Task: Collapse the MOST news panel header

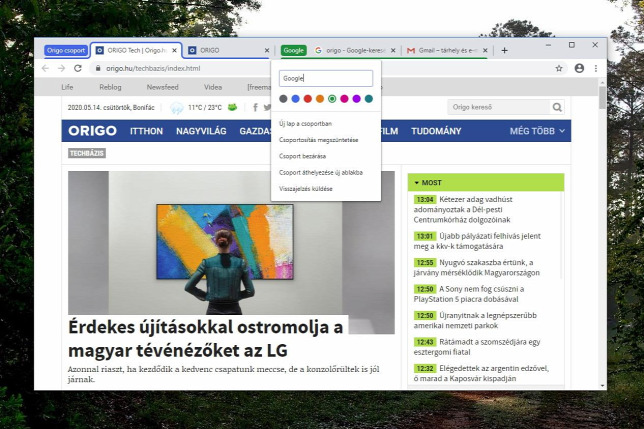Action: pos(486,183)
